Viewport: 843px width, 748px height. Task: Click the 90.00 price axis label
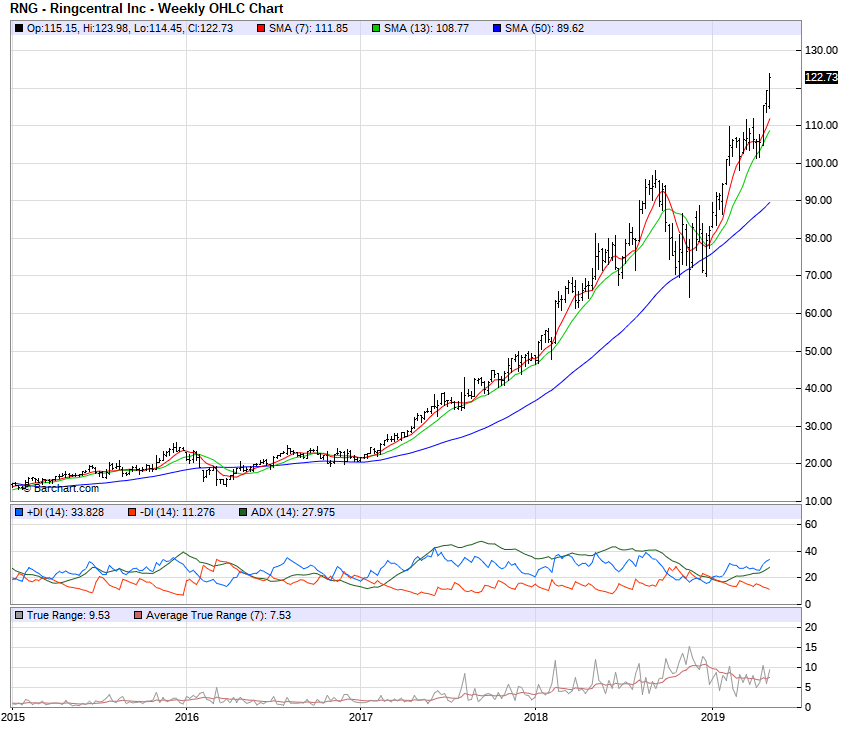(818, 201)
